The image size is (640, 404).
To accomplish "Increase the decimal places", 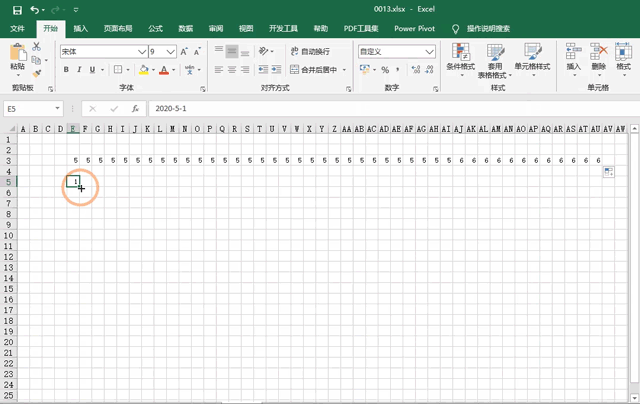I will click(416, 70).
